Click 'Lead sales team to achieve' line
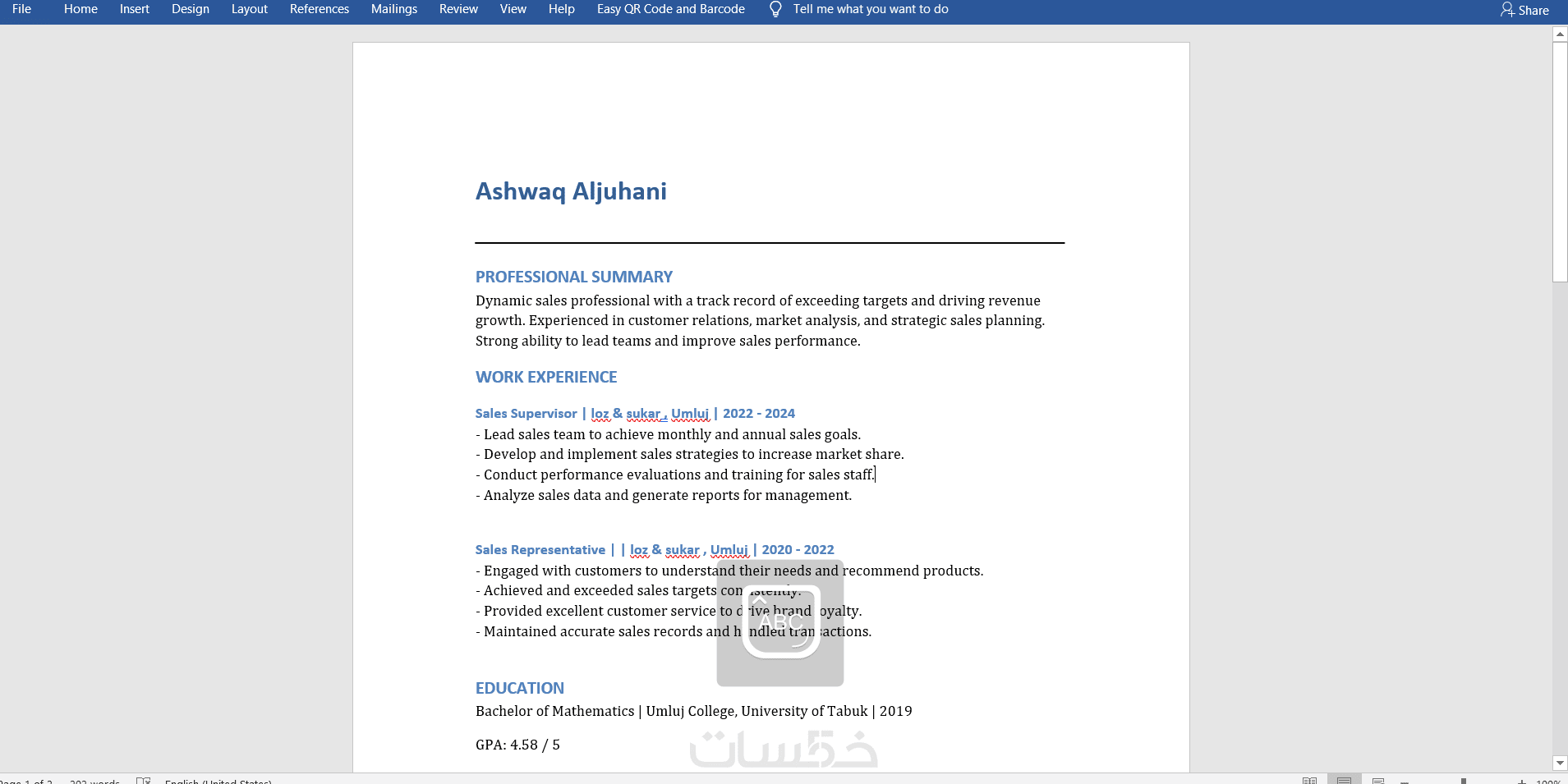The image size is (1568, 784). coord(669,434)
